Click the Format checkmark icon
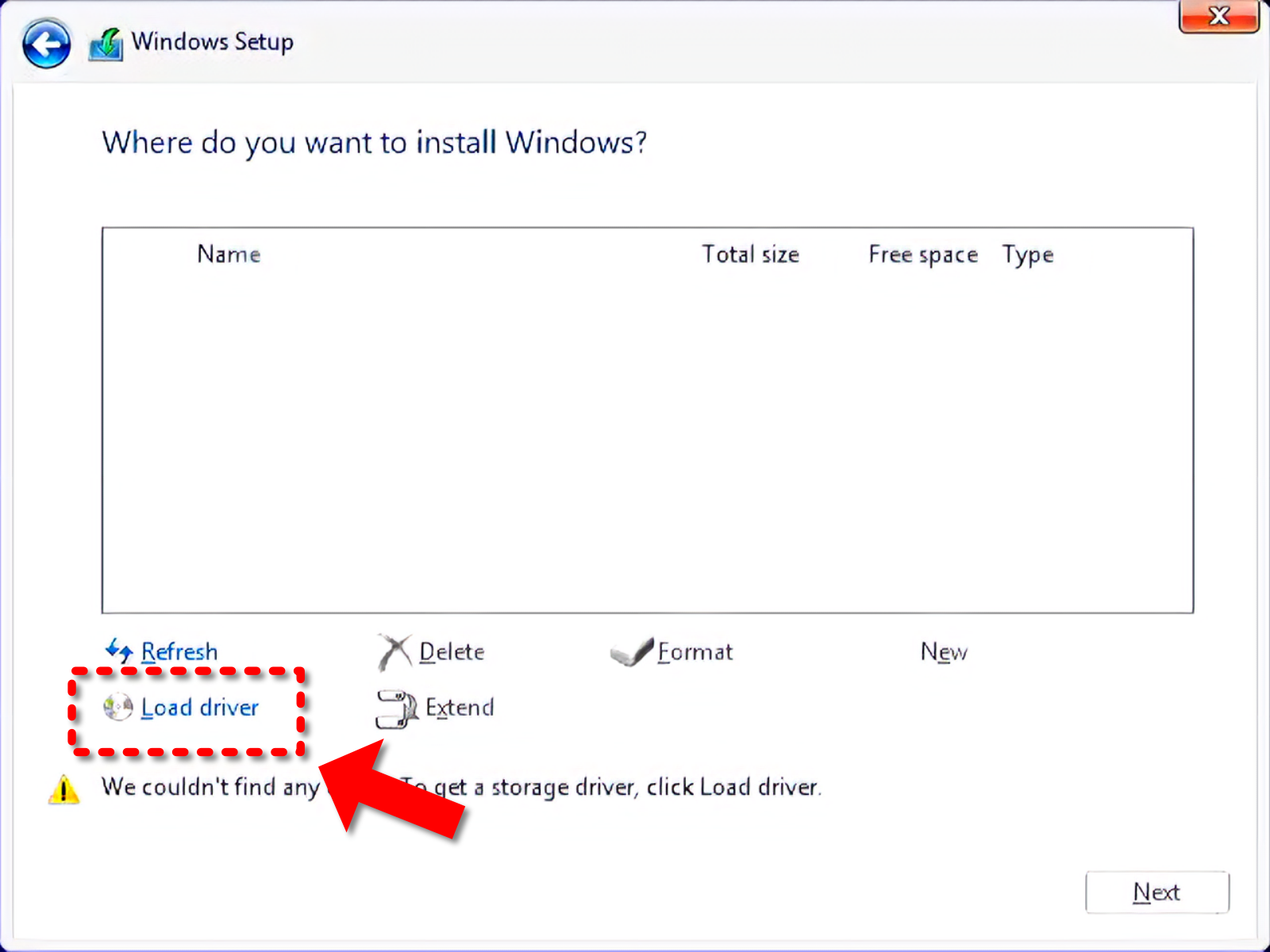 [x=632, y=651]
